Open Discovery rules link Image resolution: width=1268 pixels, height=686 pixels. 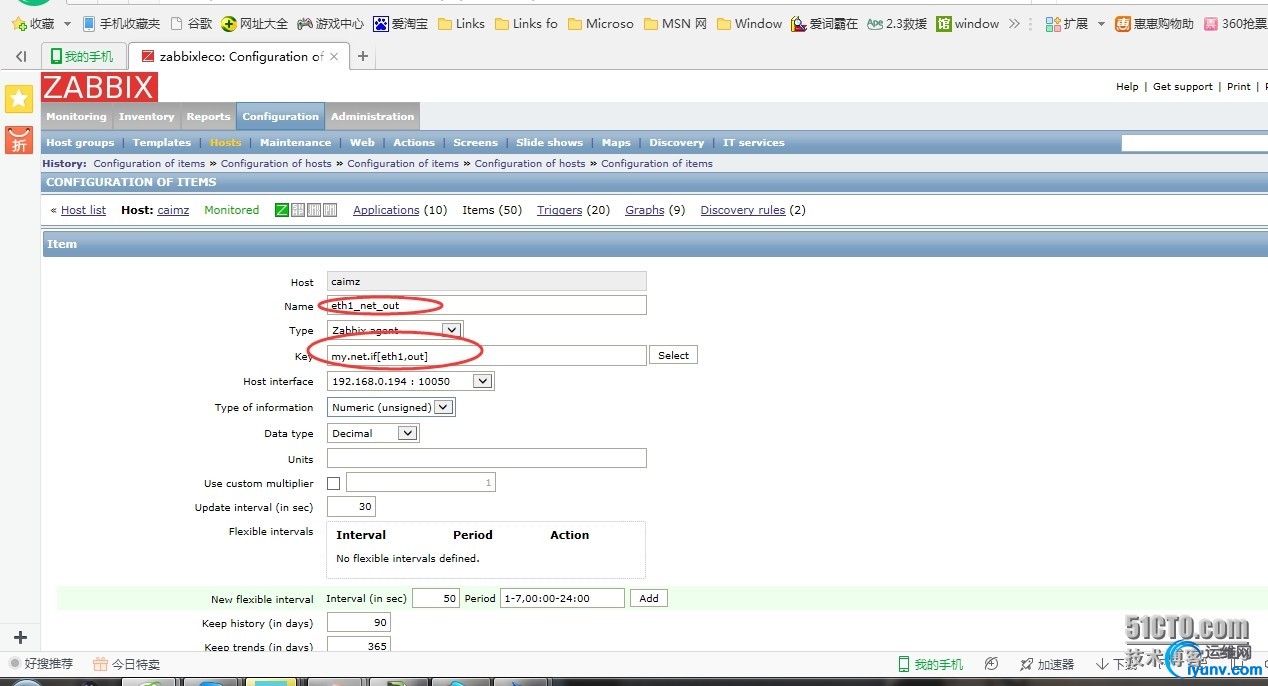(743, 210)
